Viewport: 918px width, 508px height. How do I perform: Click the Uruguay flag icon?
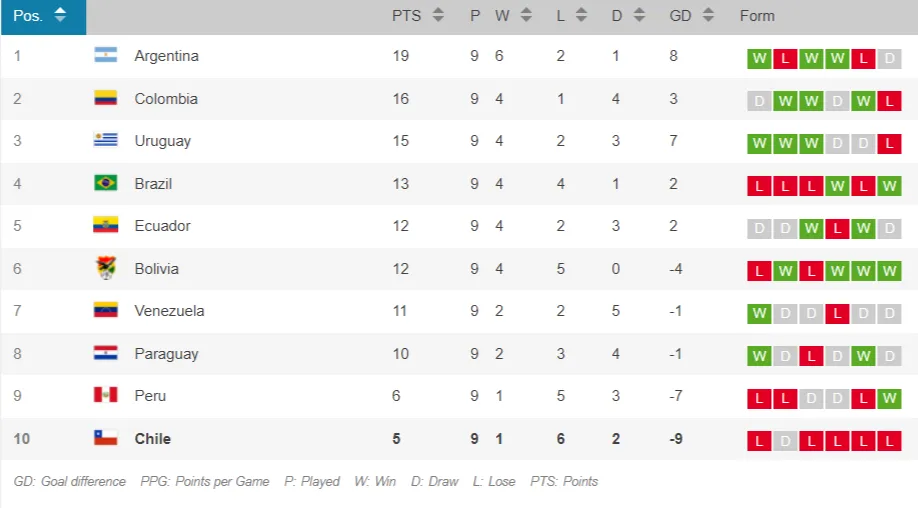click(106, 141)
